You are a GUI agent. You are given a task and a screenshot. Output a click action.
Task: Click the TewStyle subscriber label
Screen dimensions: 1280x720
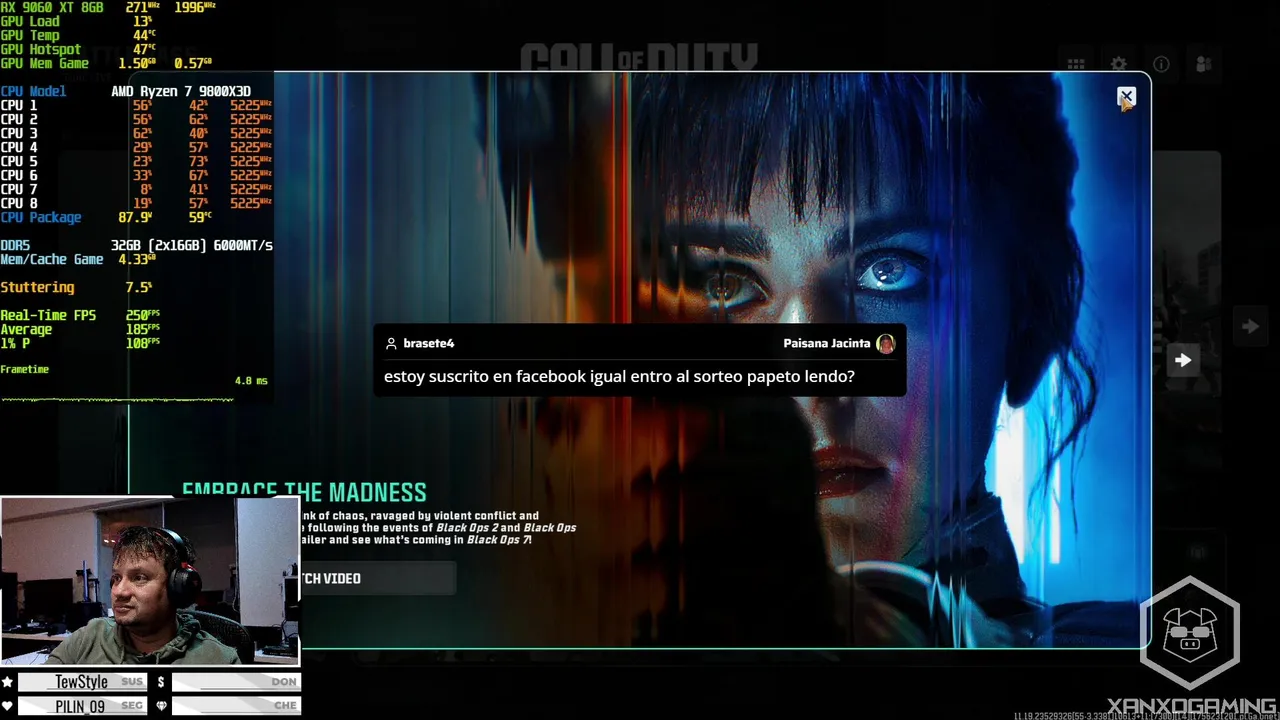pyautogui.click(x=82, y=682)
